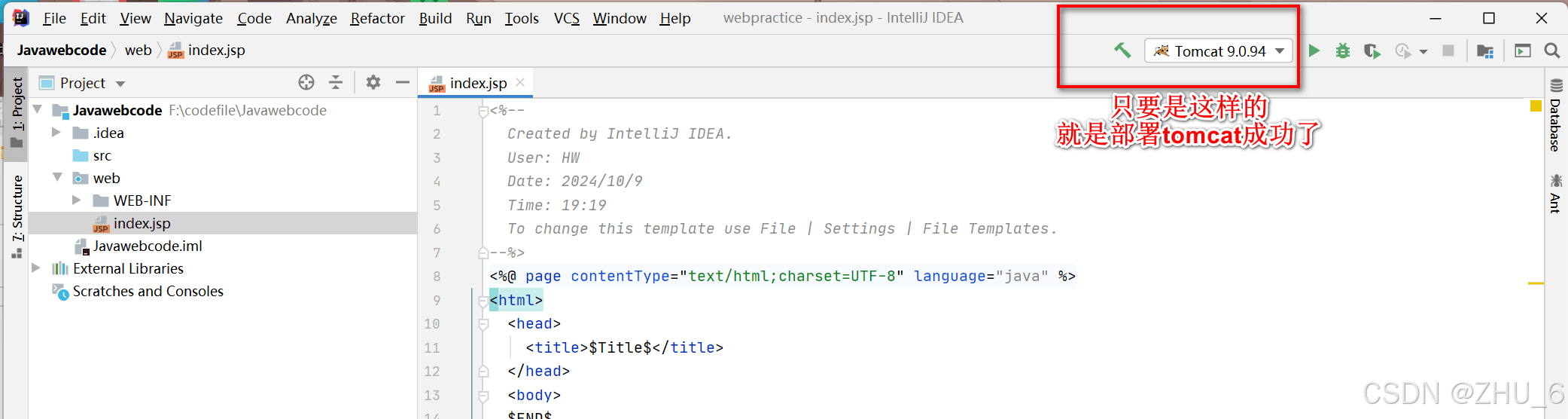Select Javawebcode.iml in project tree

[x=147, y=246]
